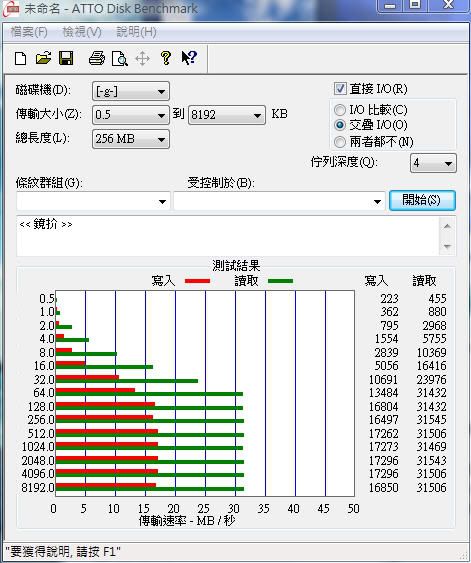Click the green 讀取 legend swatch
471x563 pixels.
280,281
